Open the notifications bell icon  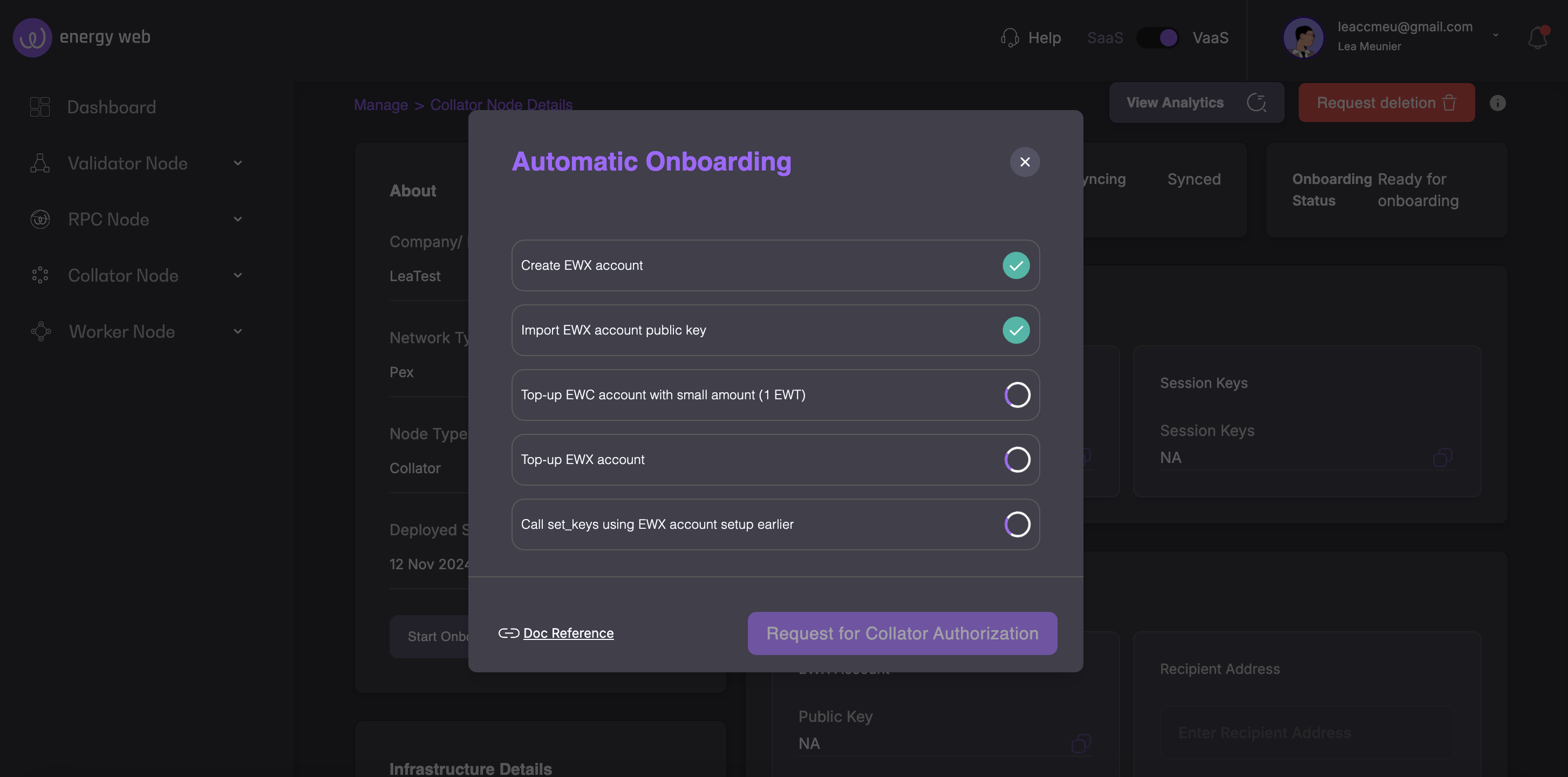click(1538, 37)
